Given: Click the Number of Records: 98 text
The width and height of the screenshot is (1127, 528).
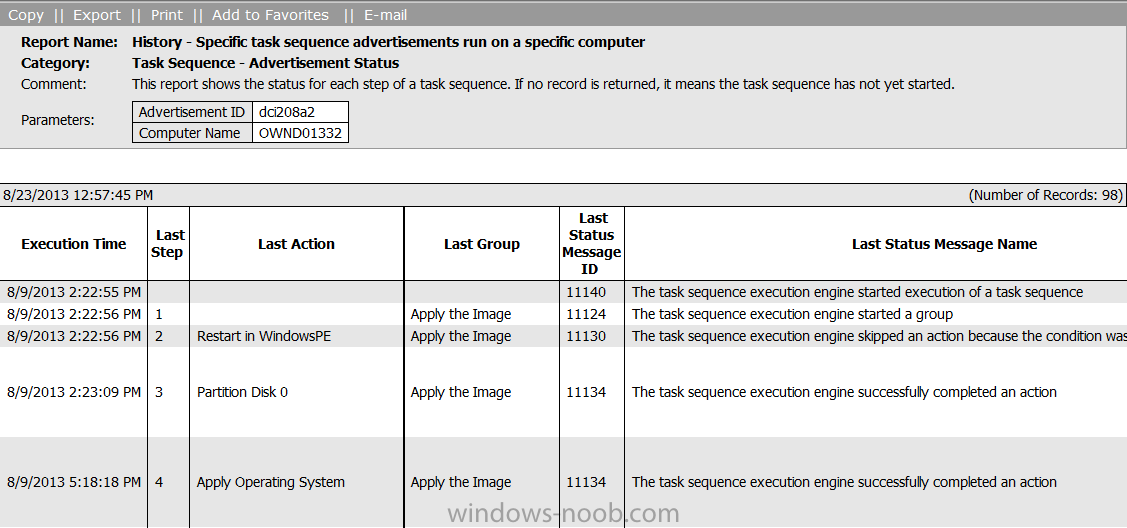Looking at the screenshot, I should pos(1046,195).
